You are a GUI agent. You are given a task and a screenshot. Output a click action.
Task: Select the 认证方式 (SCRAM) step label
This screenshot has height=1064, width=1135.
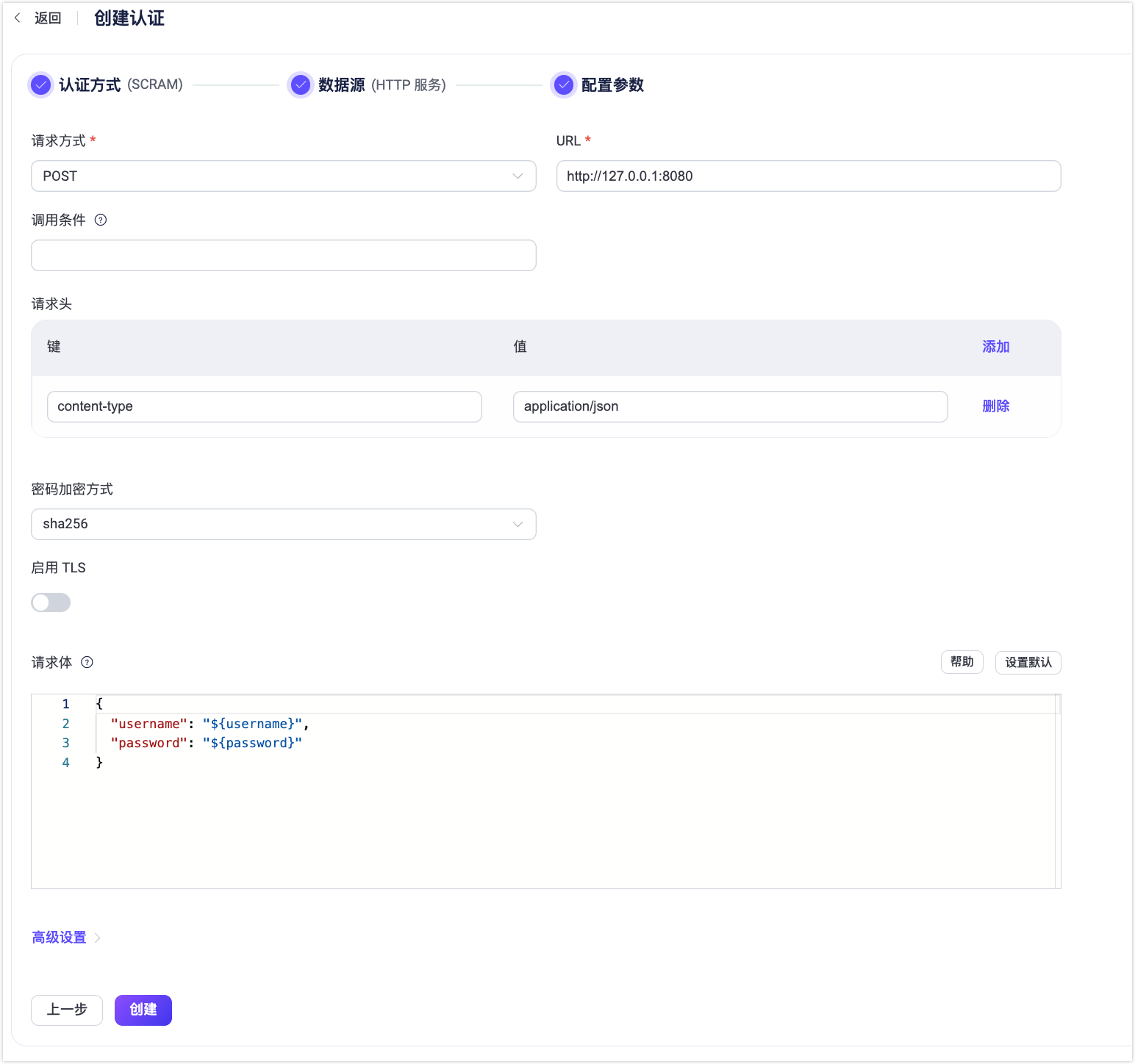(121, 85)
